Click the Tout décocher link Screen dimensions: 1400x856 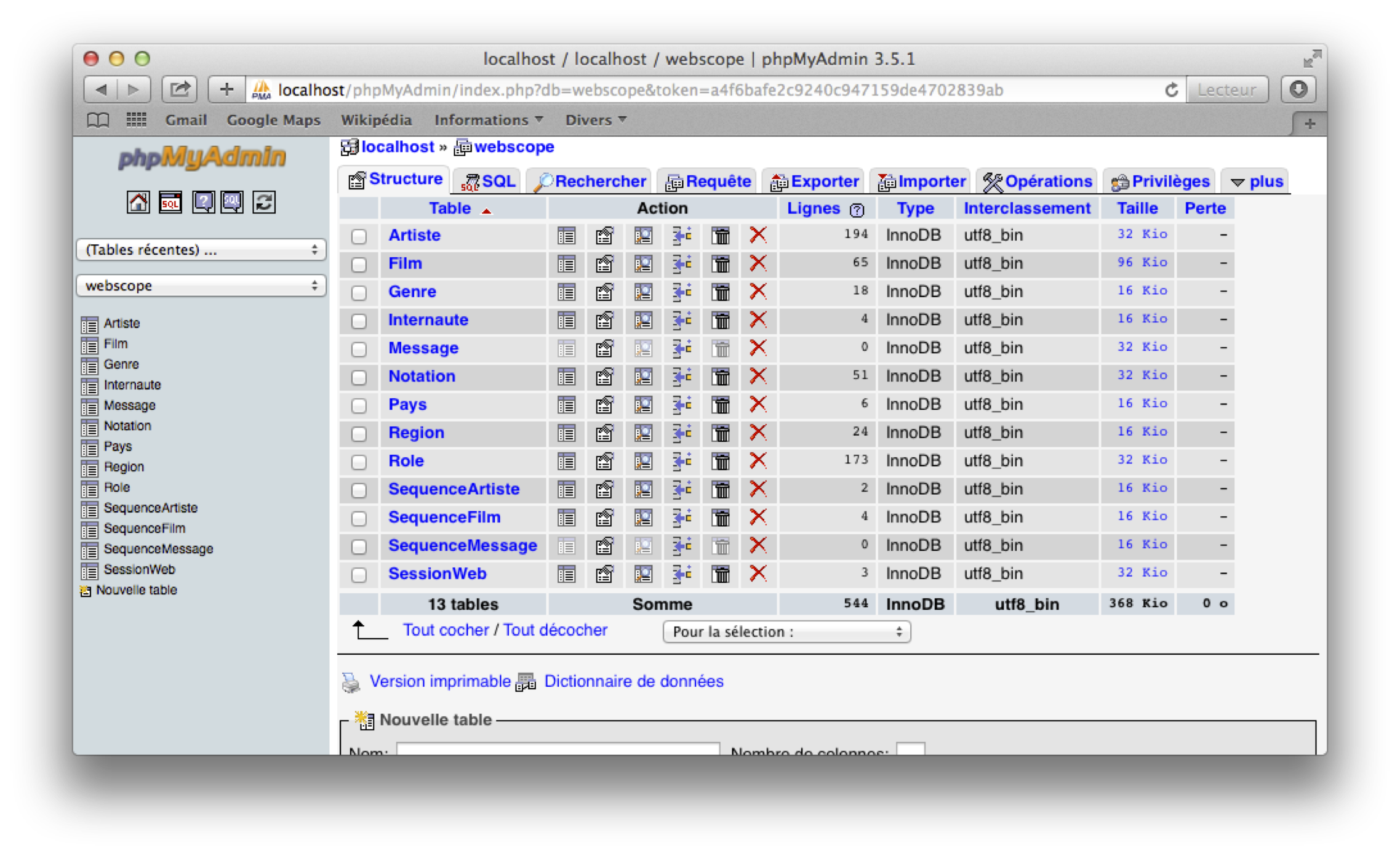(555, 630)
